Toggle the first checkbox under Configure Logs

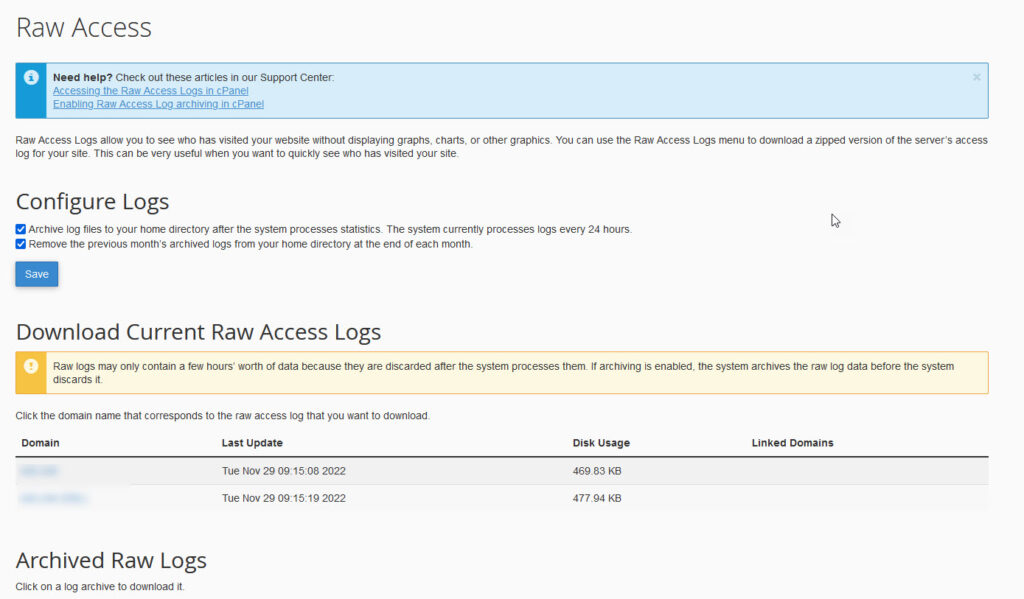(20, 228)
